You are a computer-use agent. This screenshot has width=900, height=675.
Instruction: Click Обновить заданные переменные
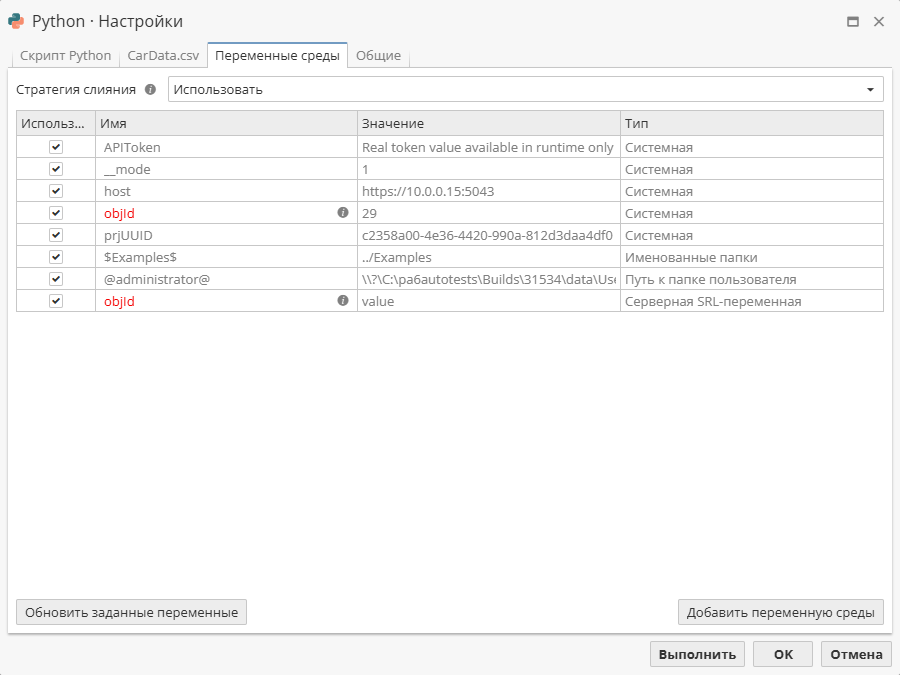click(131, 611)
